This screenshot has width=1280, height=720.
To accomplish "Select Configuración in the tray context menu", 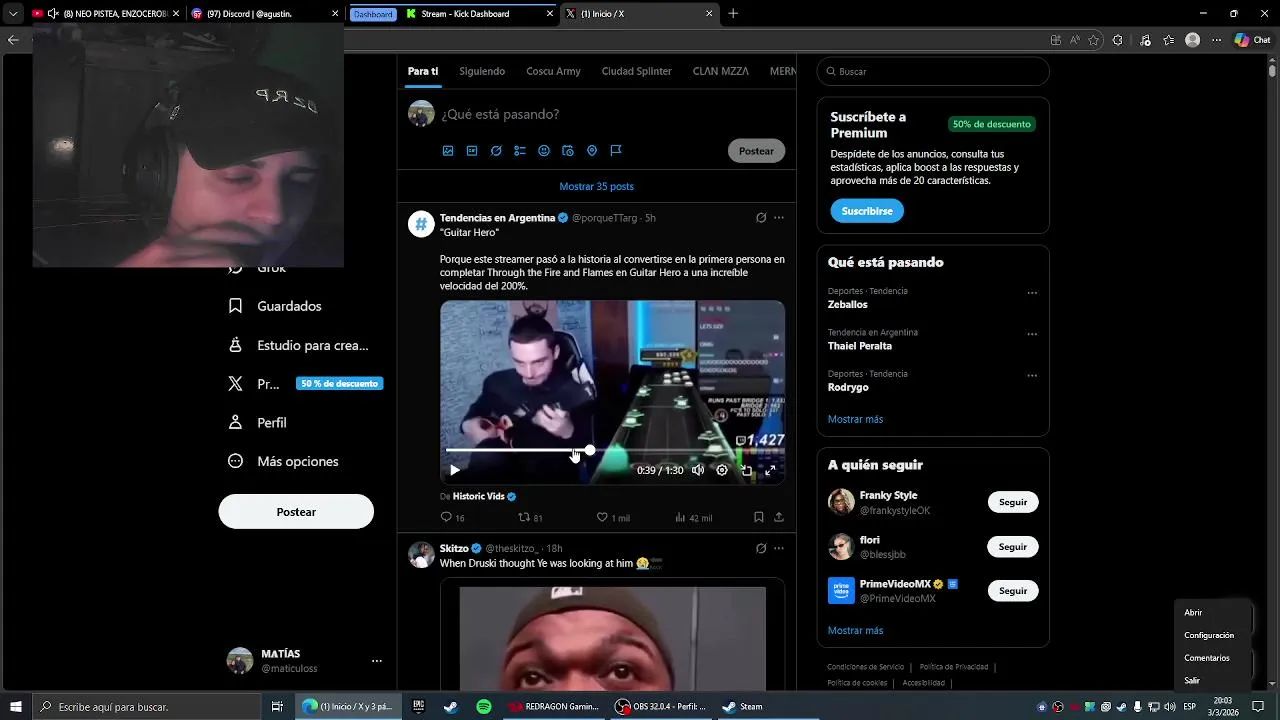I will tap(1209, 635).
